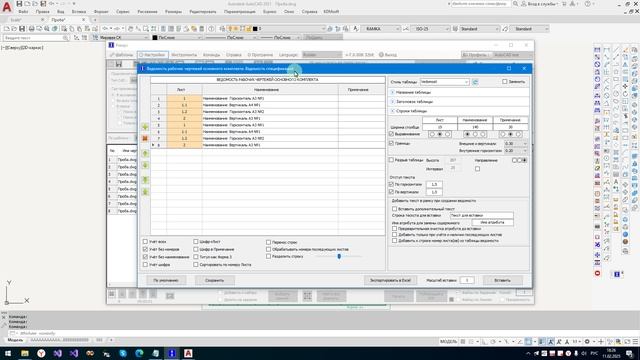Toggle the Разрыв таблицы checkbox
The height and width of the screenshot is (360, 640).
click(391, 160)
